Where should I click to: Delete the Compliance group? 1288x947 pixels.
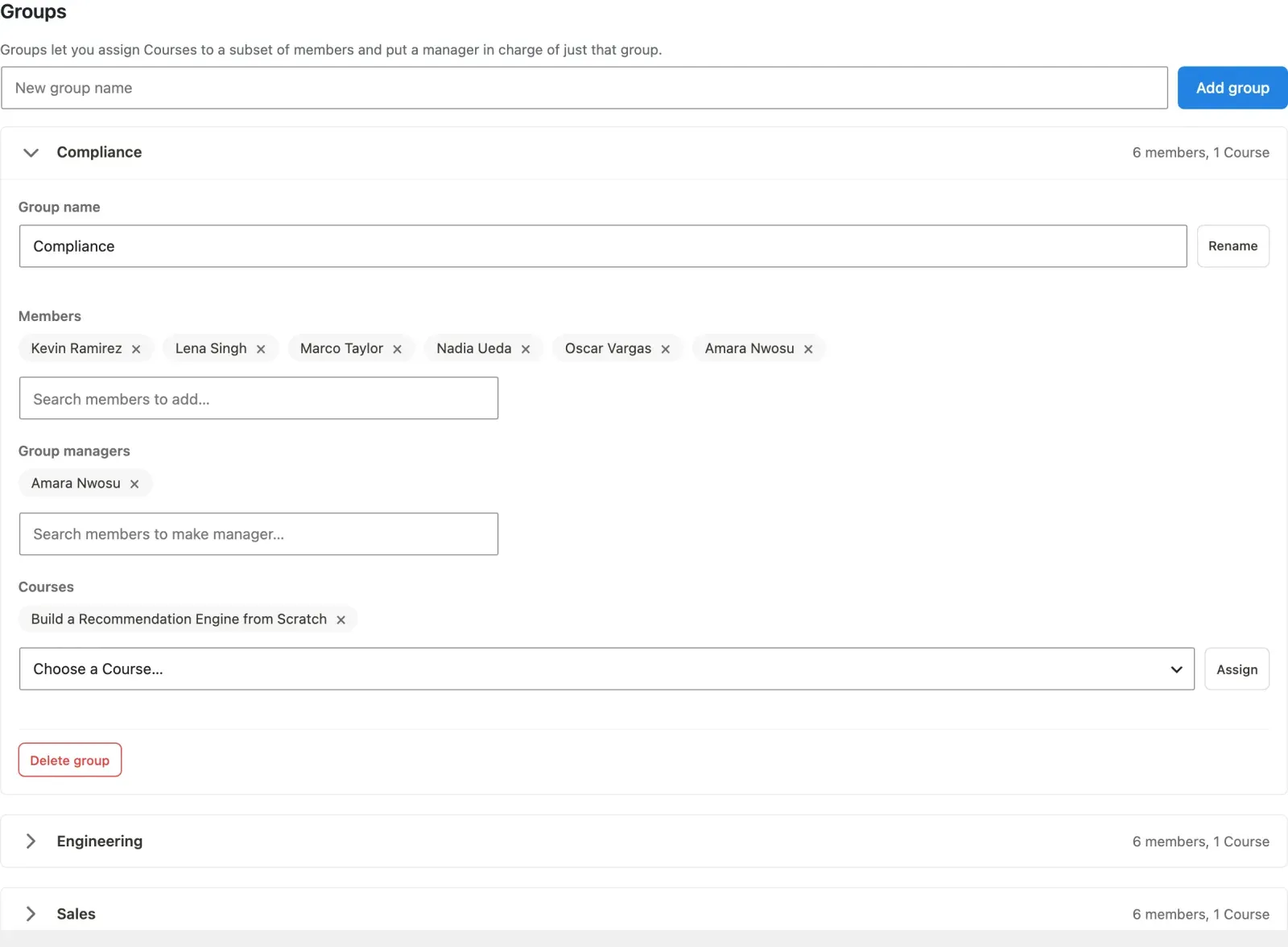point(70,760)
